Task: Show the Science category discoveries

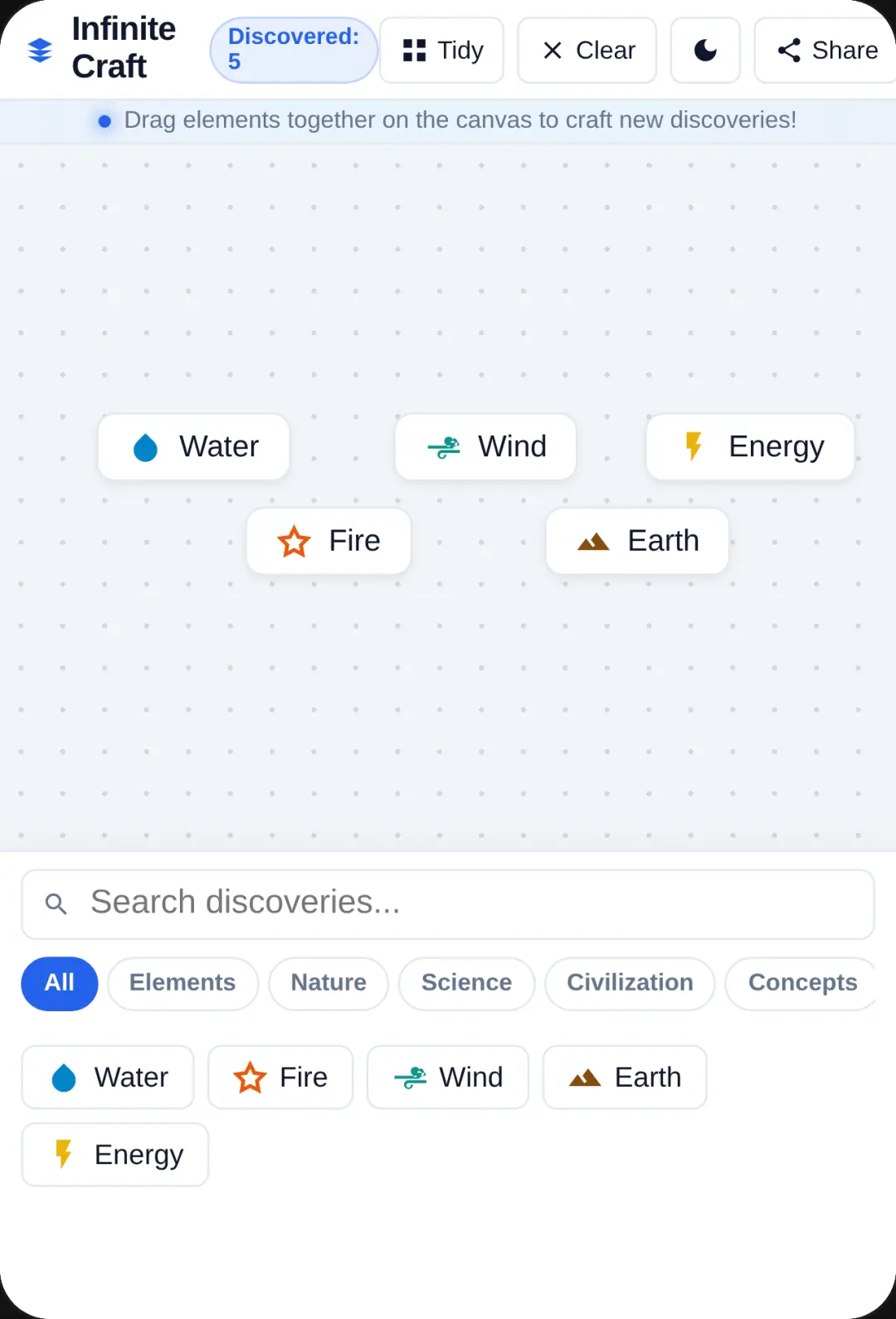Action: [x=466, y=984]
